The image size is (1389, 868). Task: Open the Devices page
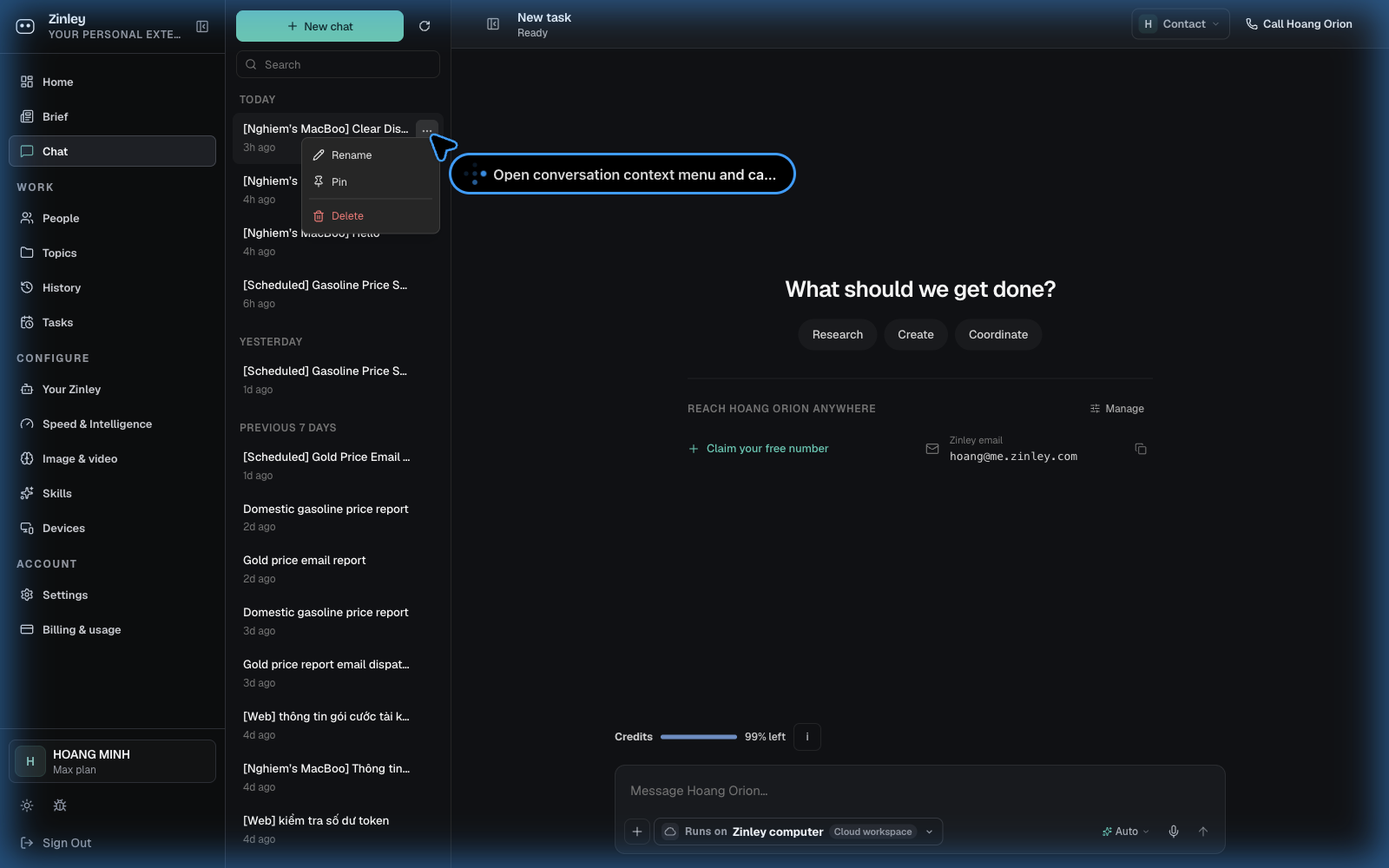(x=112, y=528)
